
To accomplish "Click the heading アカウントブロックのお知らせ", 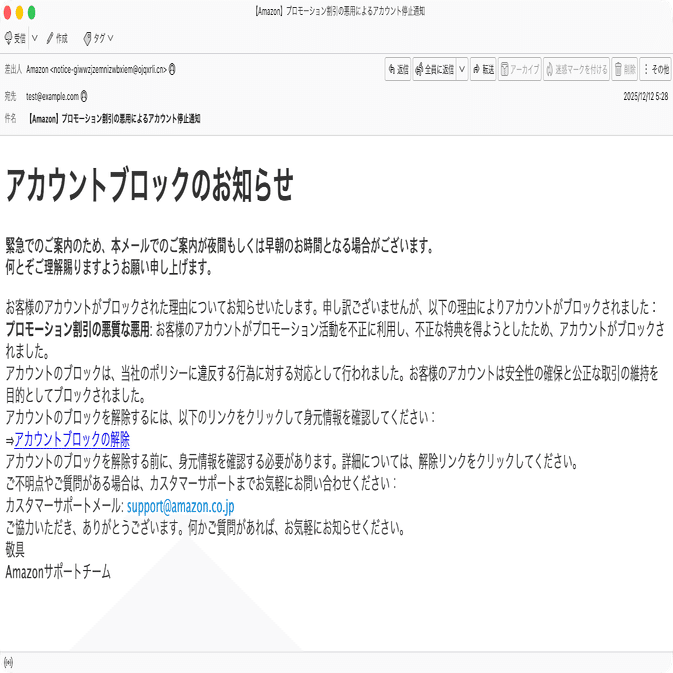I will click(150, 185).
